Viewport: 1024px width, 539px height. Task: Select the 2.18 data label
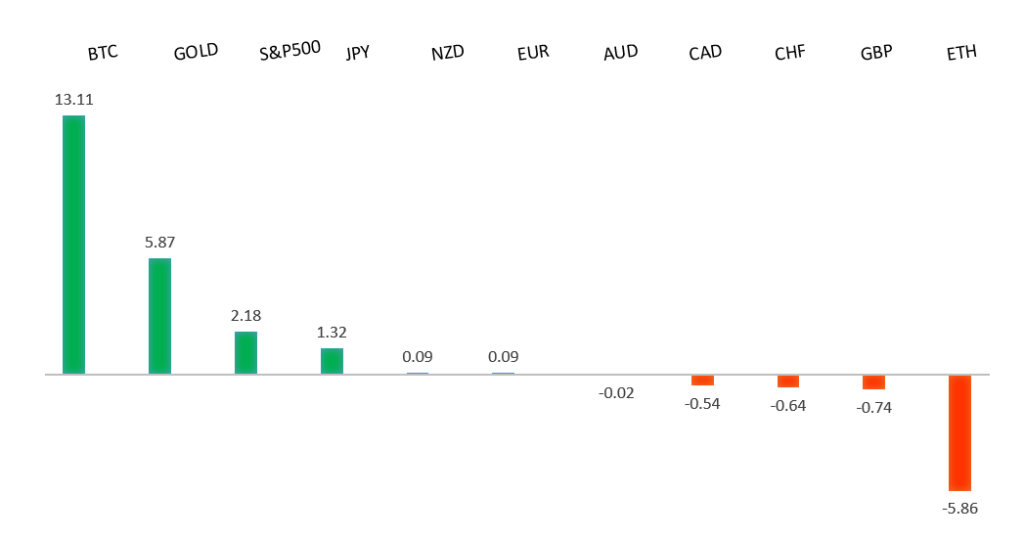(x=246, y=315)
